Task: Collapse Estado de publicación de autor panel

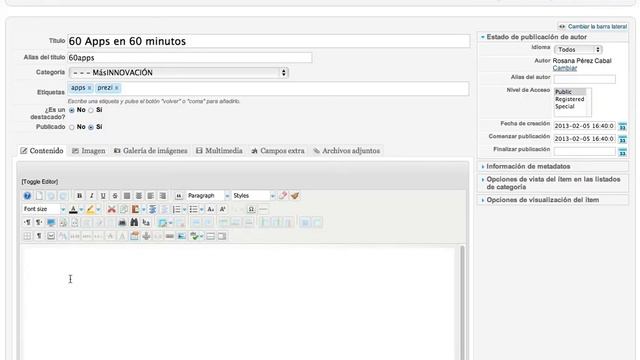Action: coord(553,37)
